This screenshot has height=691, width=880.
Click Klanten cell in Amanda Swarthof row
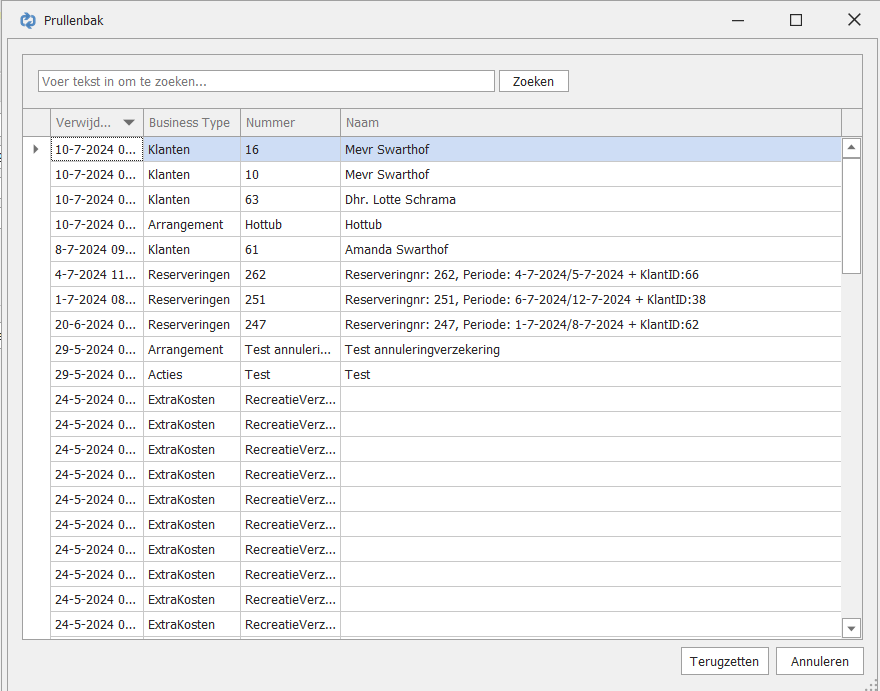pyautogui.click(x=192, y=249)
